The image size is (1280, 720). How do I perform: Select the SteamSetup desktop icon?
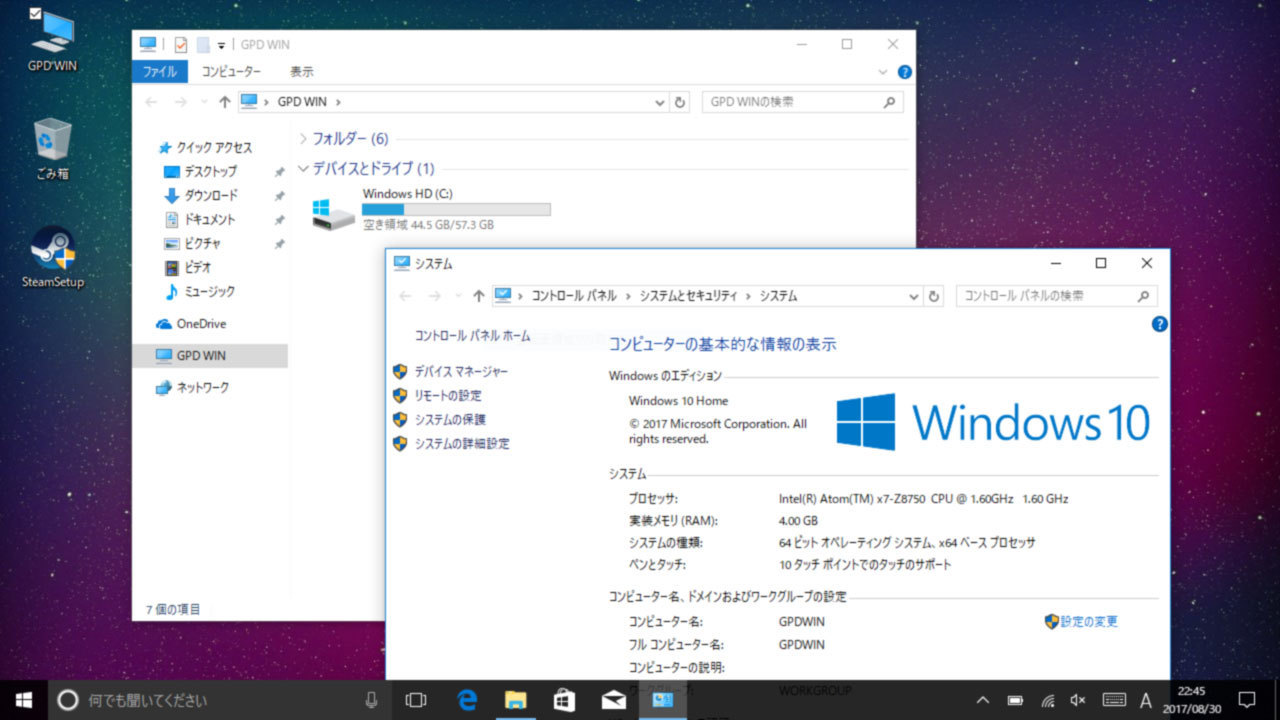(x=52, y=257)
